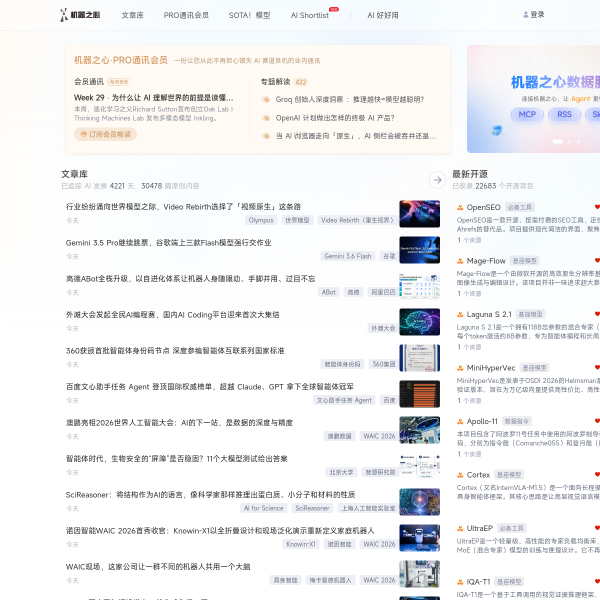Click the tag icon beside AI 浏览器 topic
This screenshot has width=600, height=600.
[266, 136]
